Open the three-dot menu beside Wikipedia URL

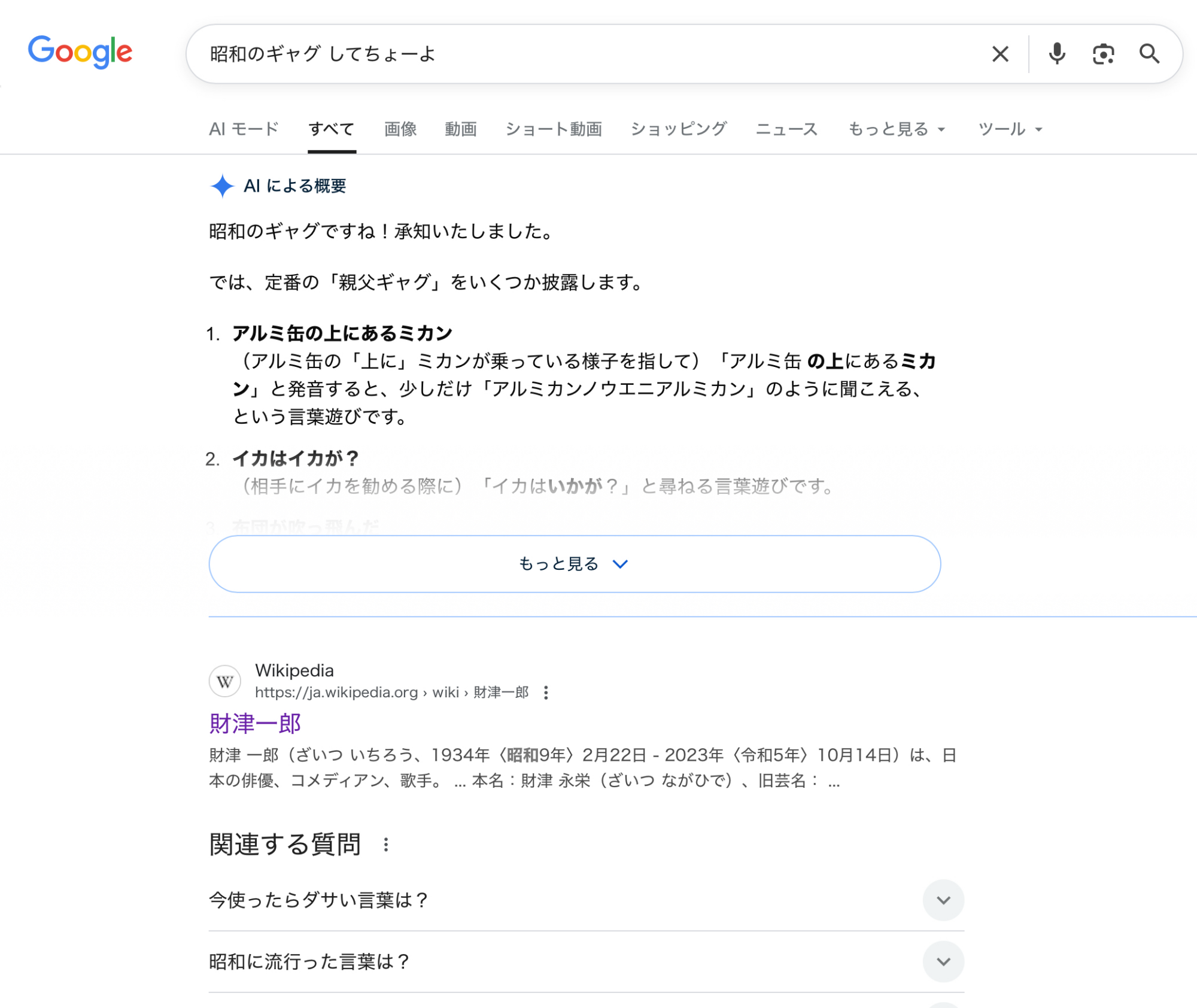tap(546, 693)
